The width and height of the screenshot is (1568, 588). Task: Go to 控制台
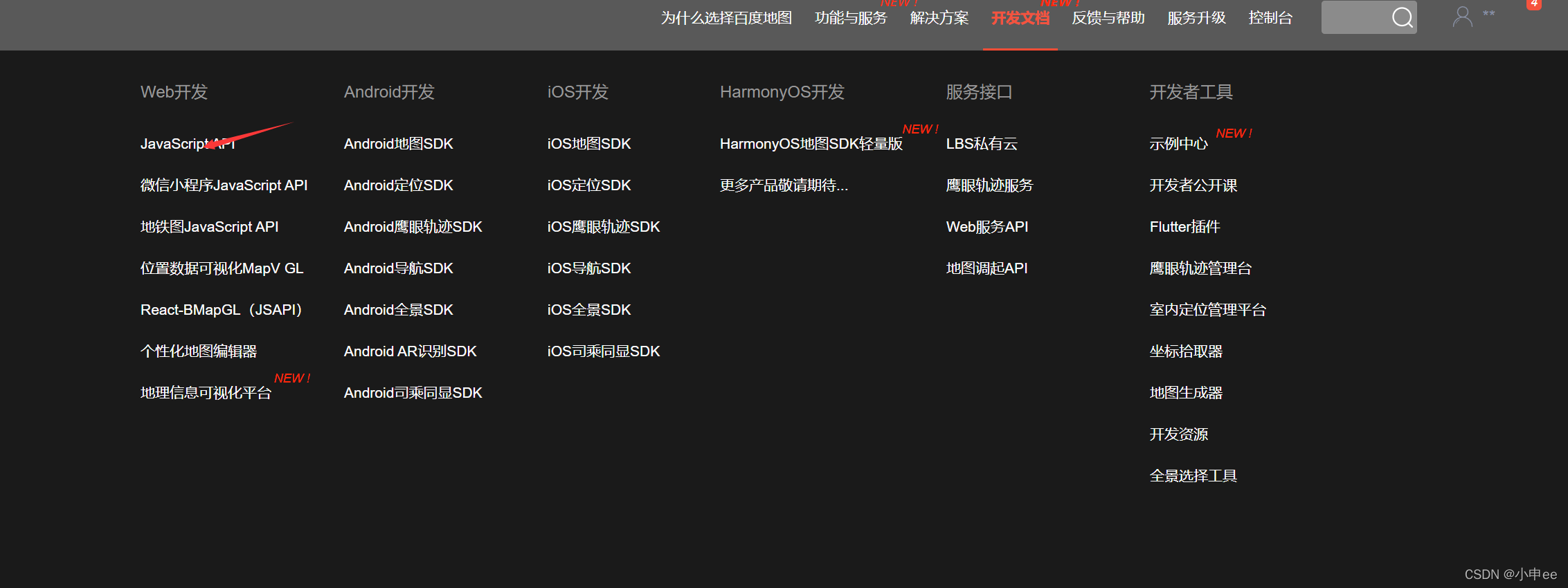pyautogui.click(x=1270, y=18)
